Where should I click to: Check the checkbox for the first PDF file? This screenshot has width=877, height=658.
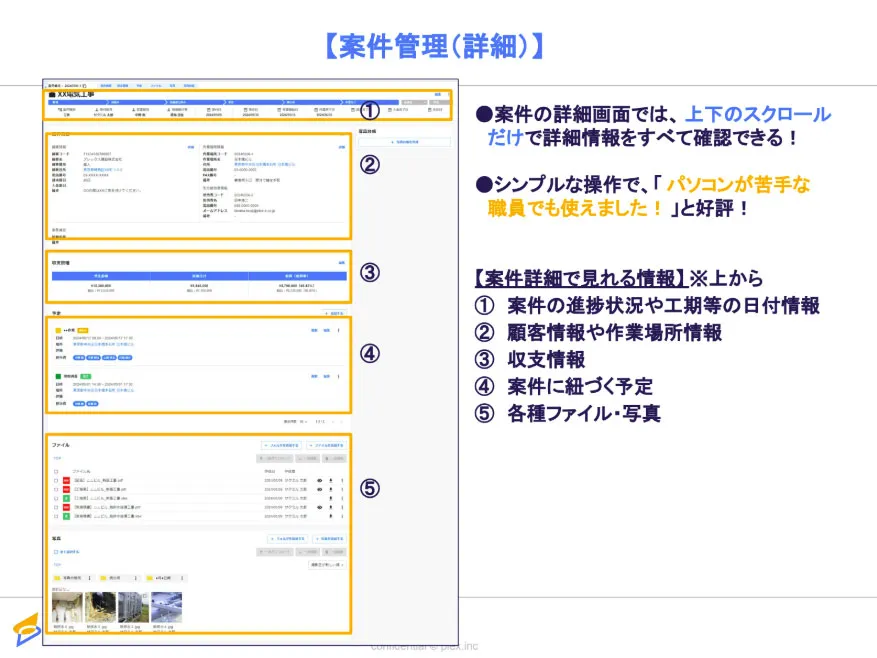56,480
